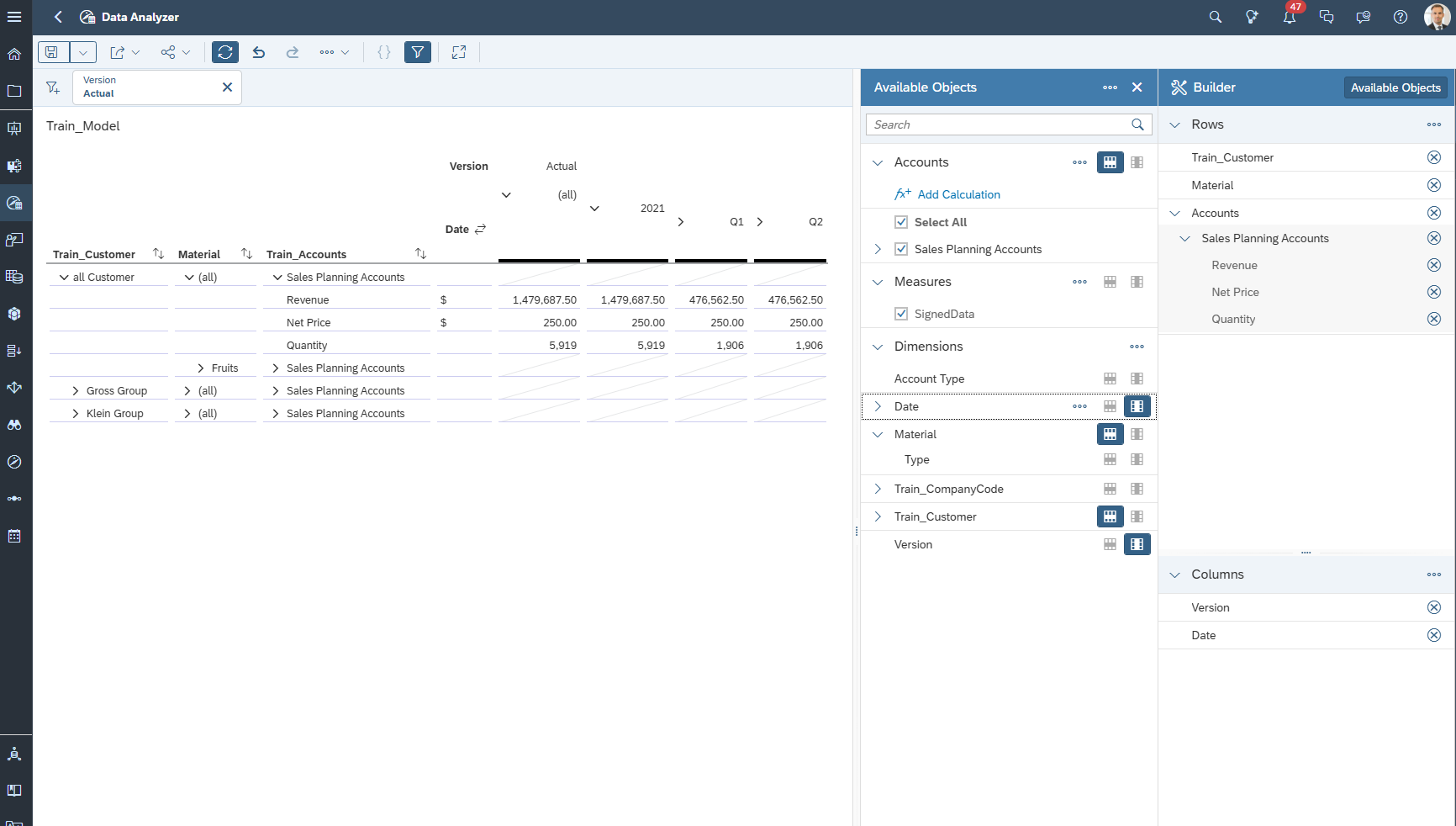Viewport: 1456px width, 826px height.
Task: Open the Available Objects panel's more options
Action: coord(1110,87)
